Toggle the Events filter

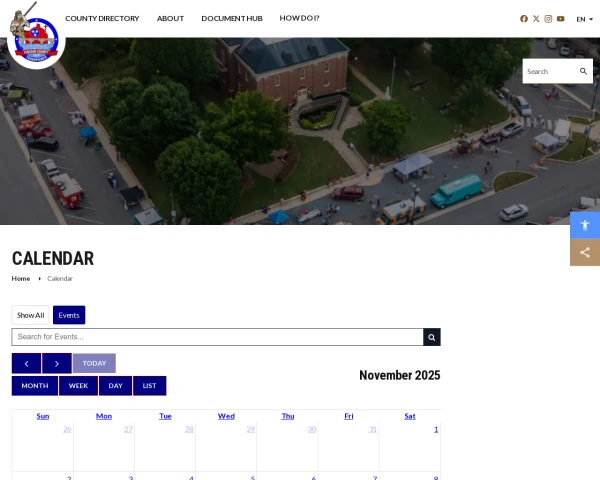point(69,315)
